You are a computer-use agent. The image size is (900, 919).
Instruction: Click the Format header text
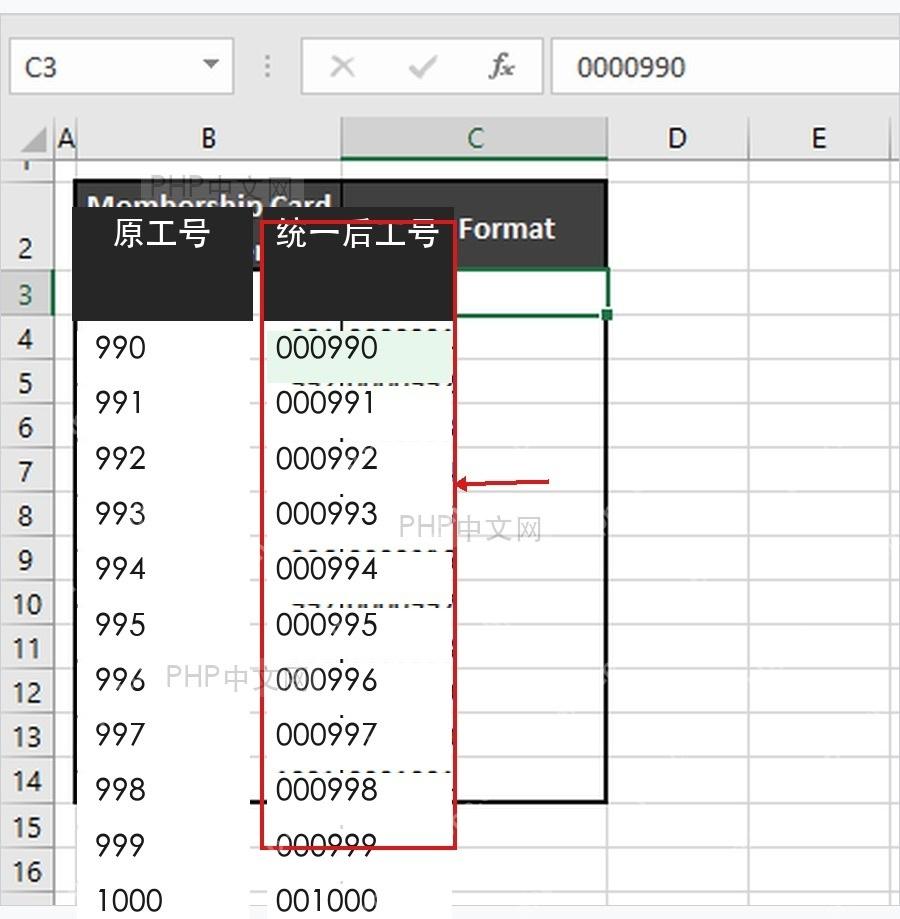pos(506,229)
